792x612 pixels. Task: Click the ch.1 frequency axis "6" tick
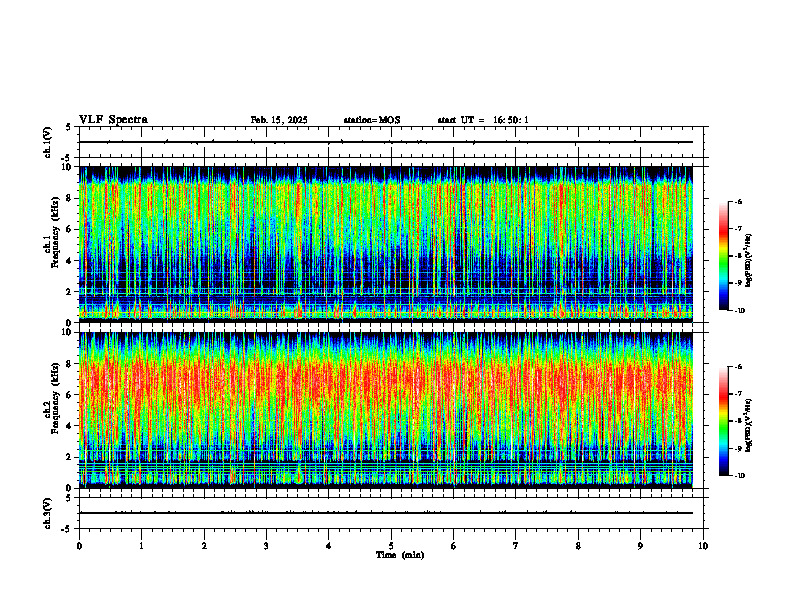pyautogui.click(x=71, y=229)
